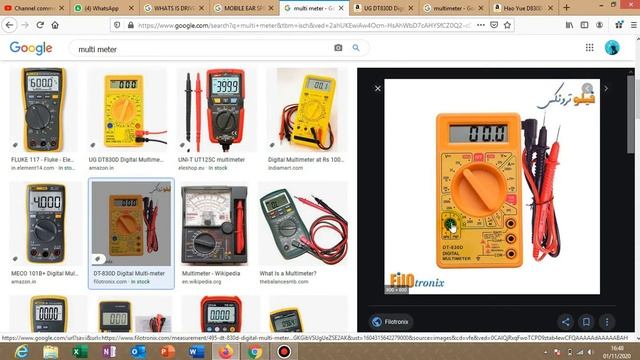Open the Google apps grid
The image size is (640, 360).
pos(589,48)
